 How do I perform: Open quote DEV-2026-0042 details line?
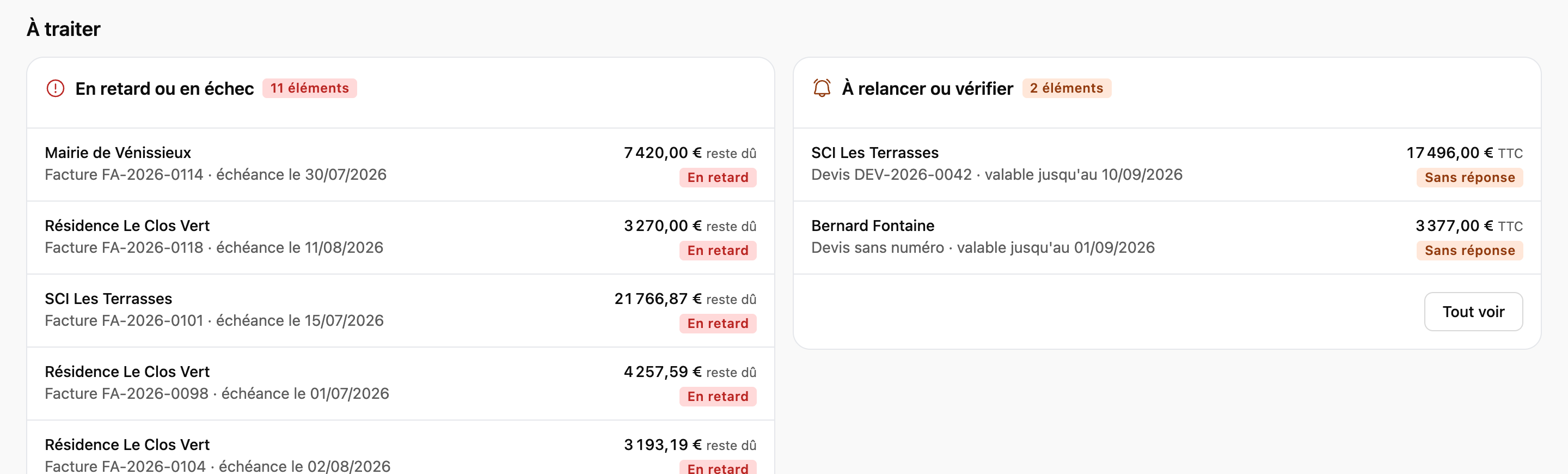pos(996,174)
